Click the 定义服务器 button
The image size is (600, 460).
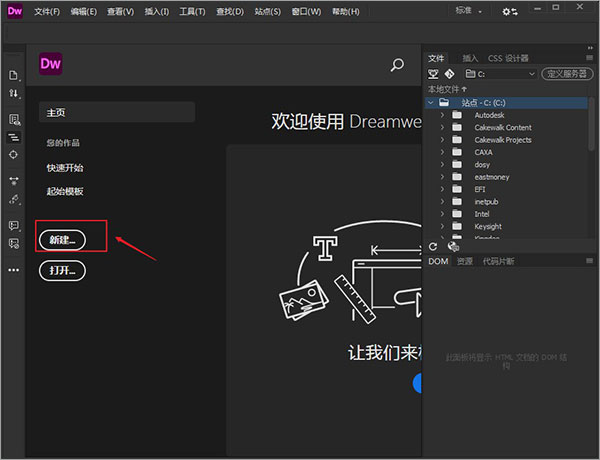567,73
